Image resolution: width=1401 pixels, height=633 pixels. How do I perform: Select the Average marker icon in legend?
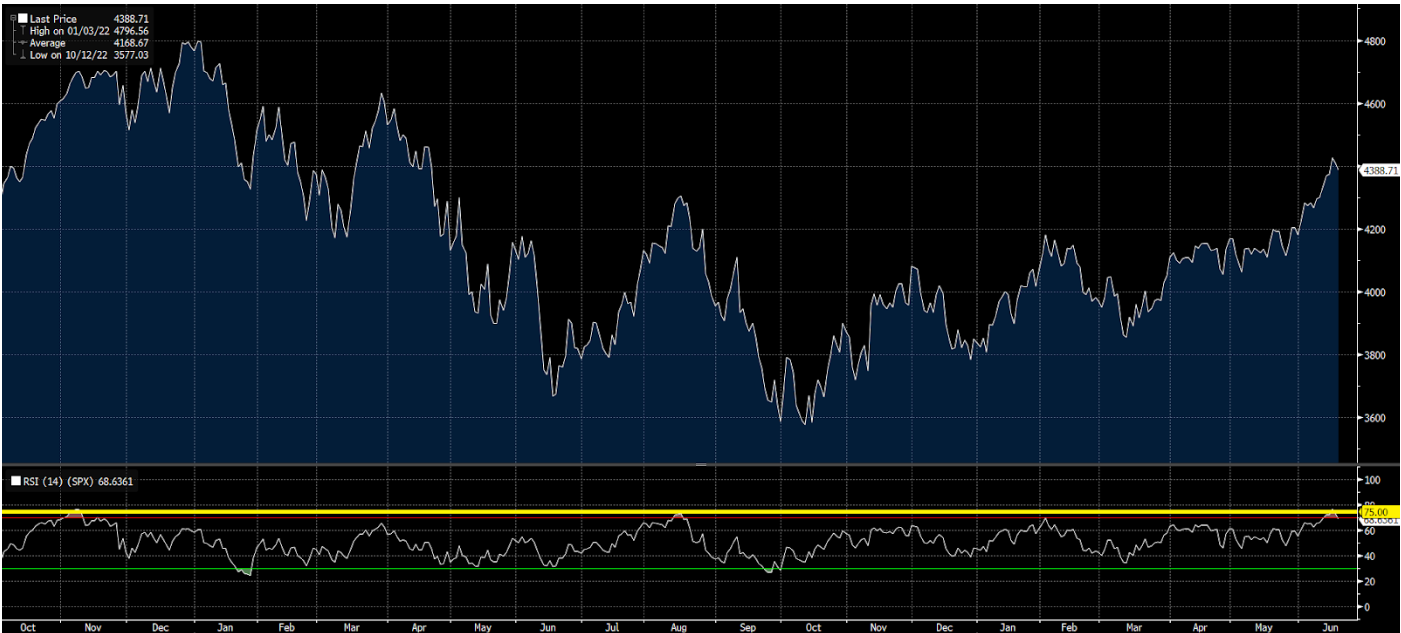pos(22,43)
